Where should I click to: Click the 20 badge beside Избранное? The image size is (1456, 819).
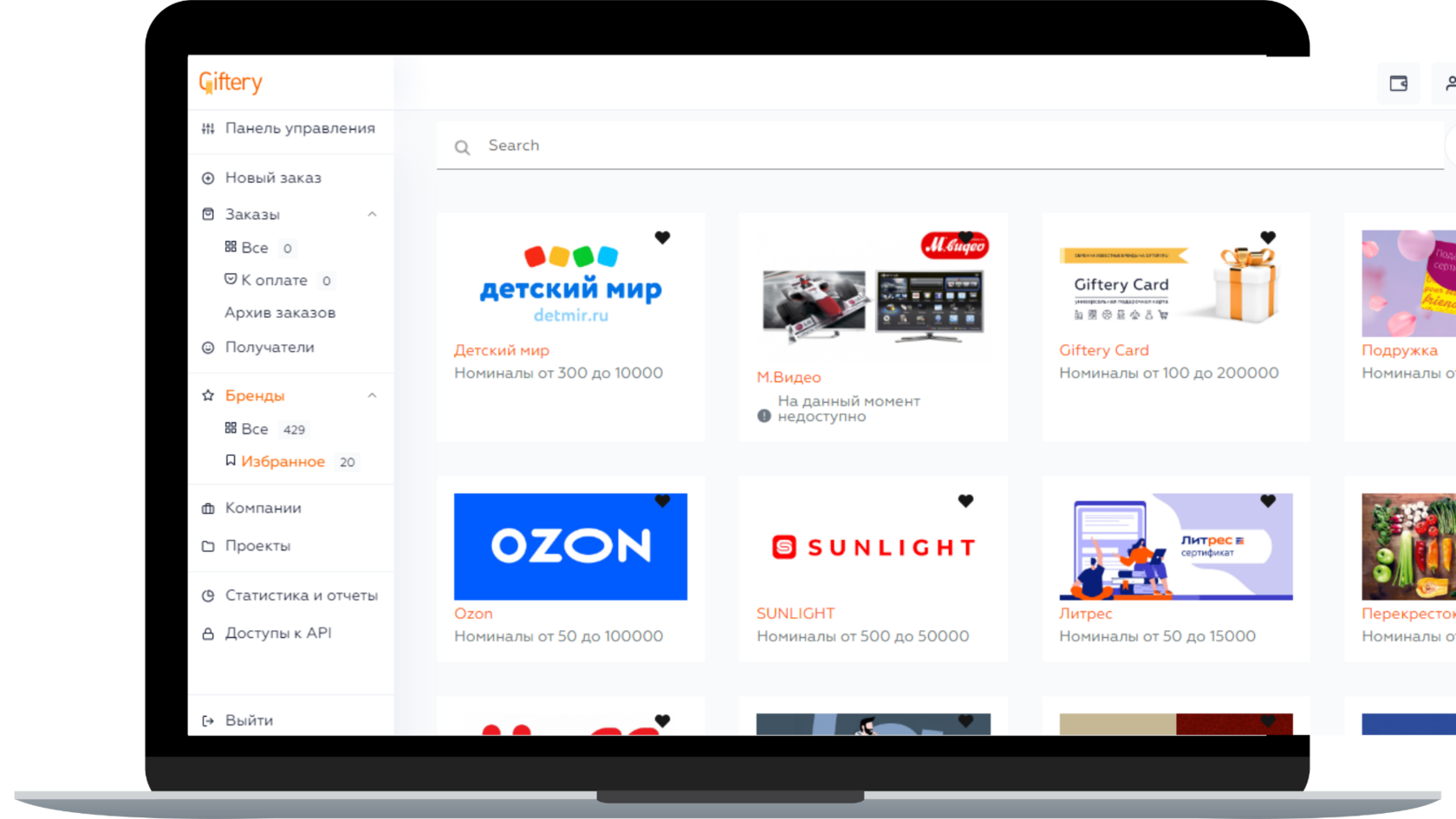[348, 462]
